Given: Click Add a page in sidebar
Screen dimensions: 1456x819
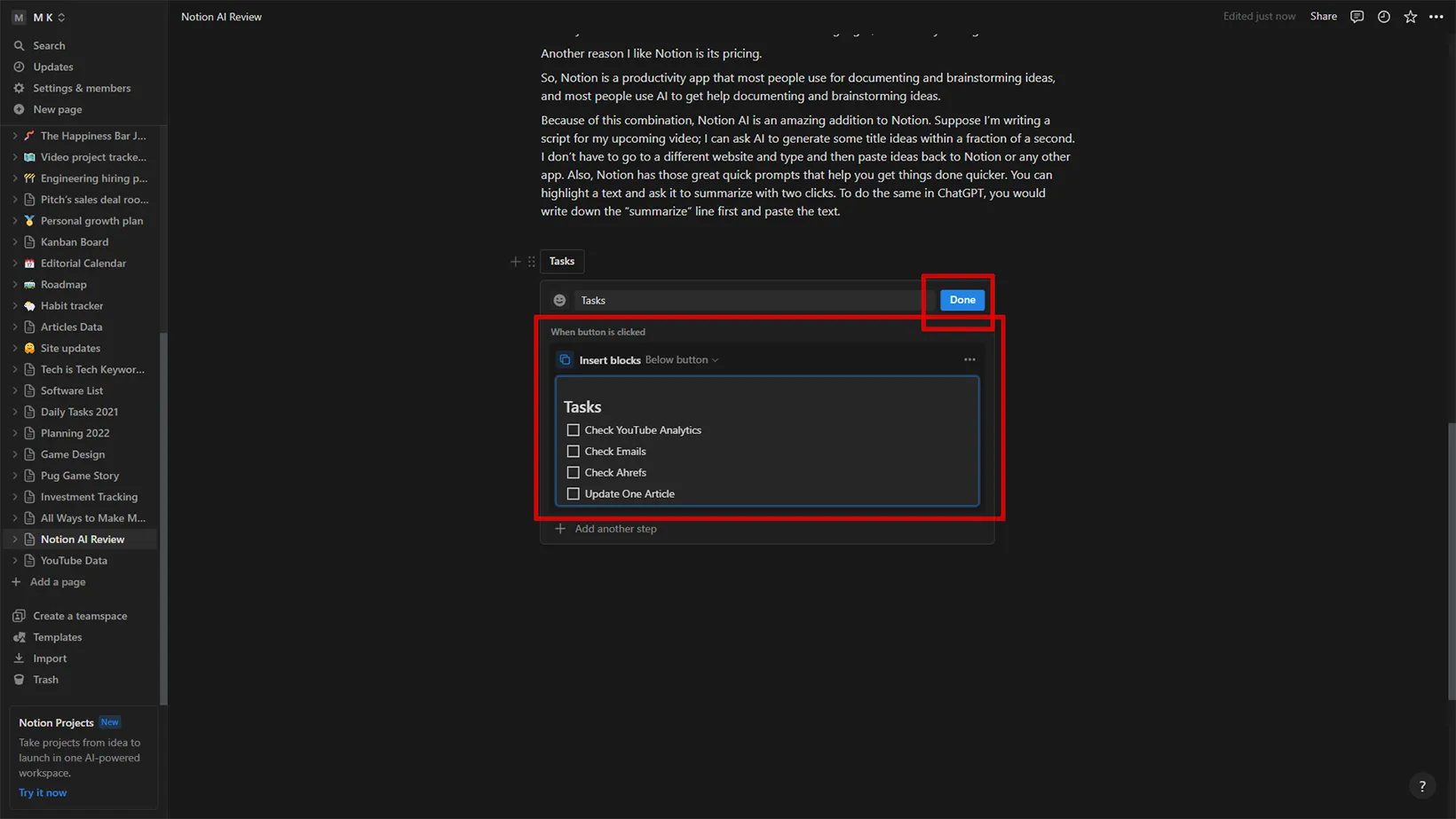Looking at the screenshot, I should click(58, 582).
